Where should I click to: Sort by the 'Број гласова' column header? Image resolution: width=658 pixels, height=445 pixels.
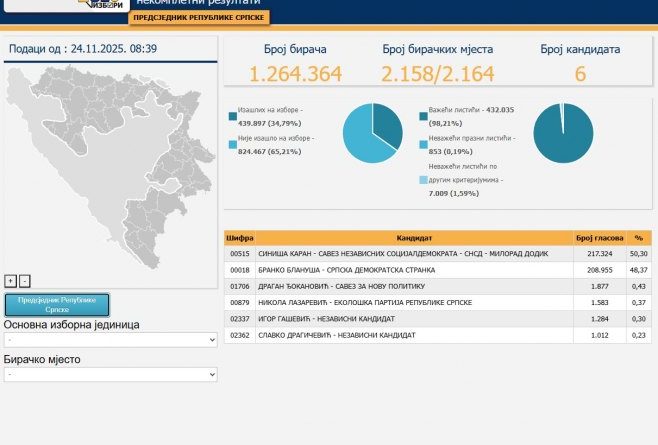click(597, 238)
